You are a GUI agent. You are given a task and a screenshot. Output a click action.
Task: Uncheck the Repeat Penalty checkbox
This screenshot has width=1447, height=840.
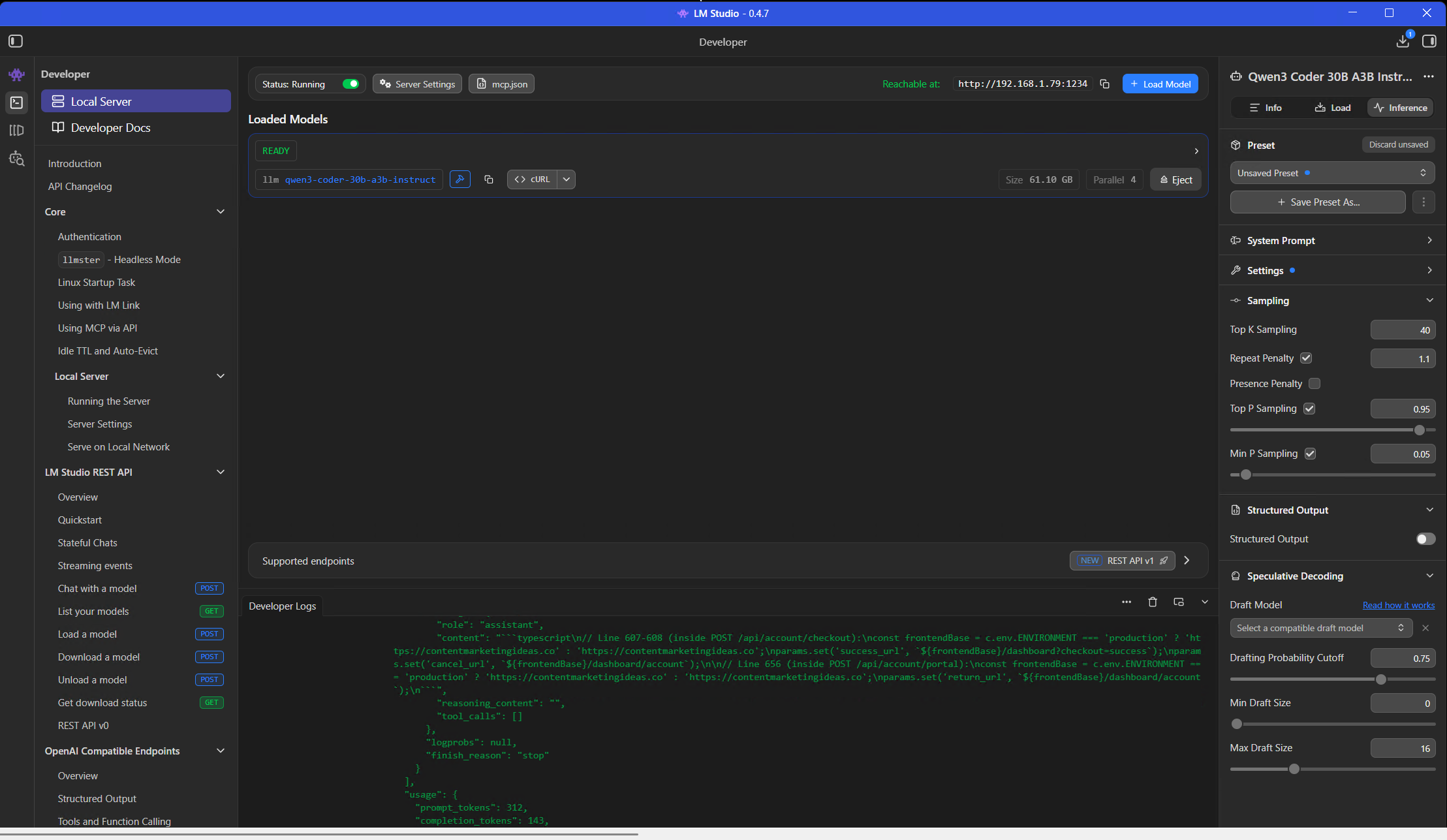(1306, 358)
